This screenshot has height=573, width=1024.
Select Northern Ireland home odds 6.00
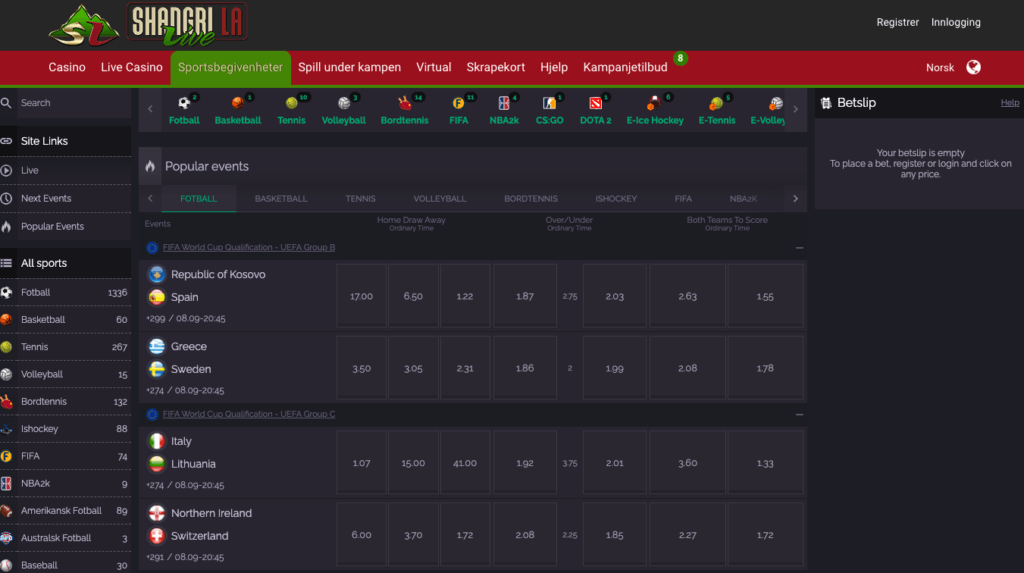tap(361, 534)
